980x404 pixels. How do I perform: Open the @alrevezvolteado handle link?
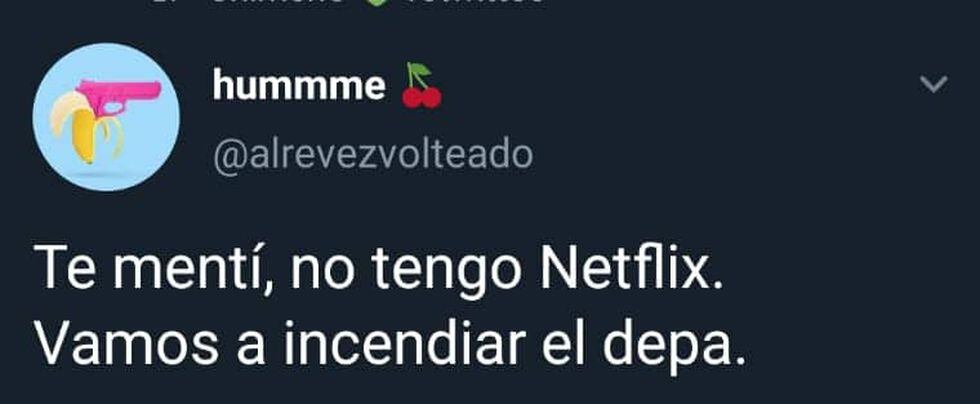pos(373,155)
